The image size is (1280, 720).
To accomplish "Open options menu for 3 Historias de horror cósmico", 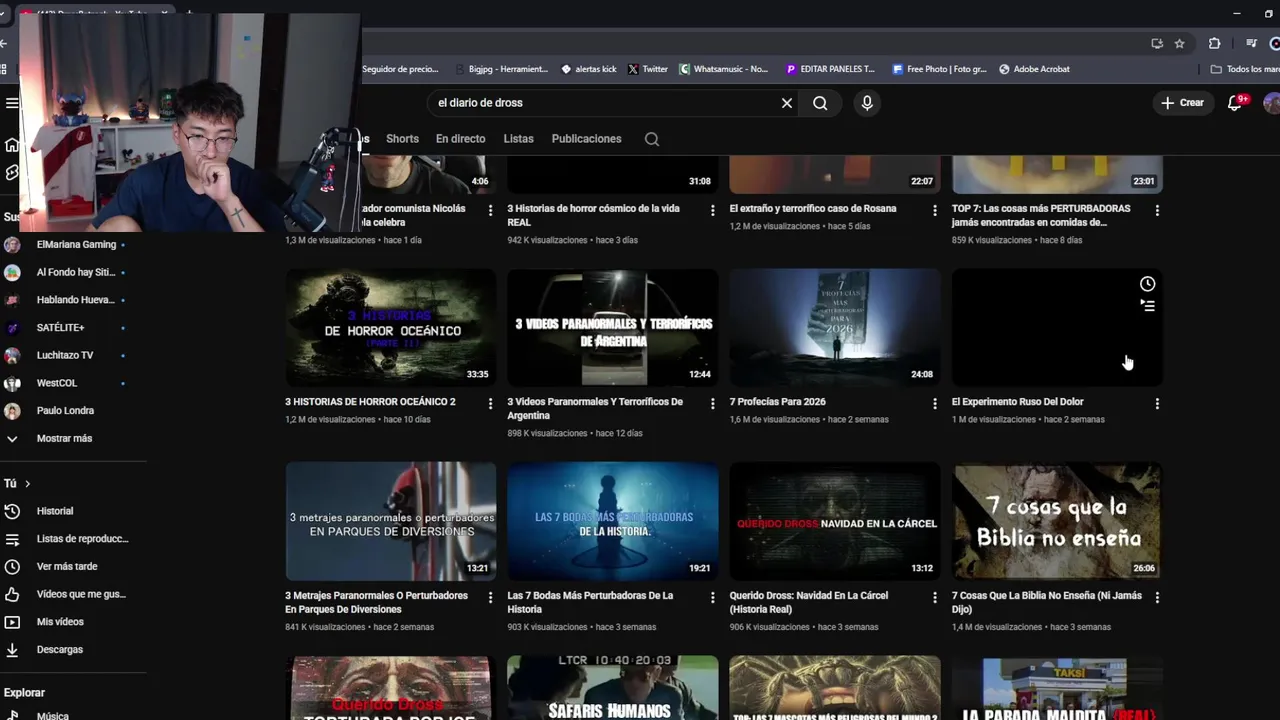I will [x=712, y=210].
